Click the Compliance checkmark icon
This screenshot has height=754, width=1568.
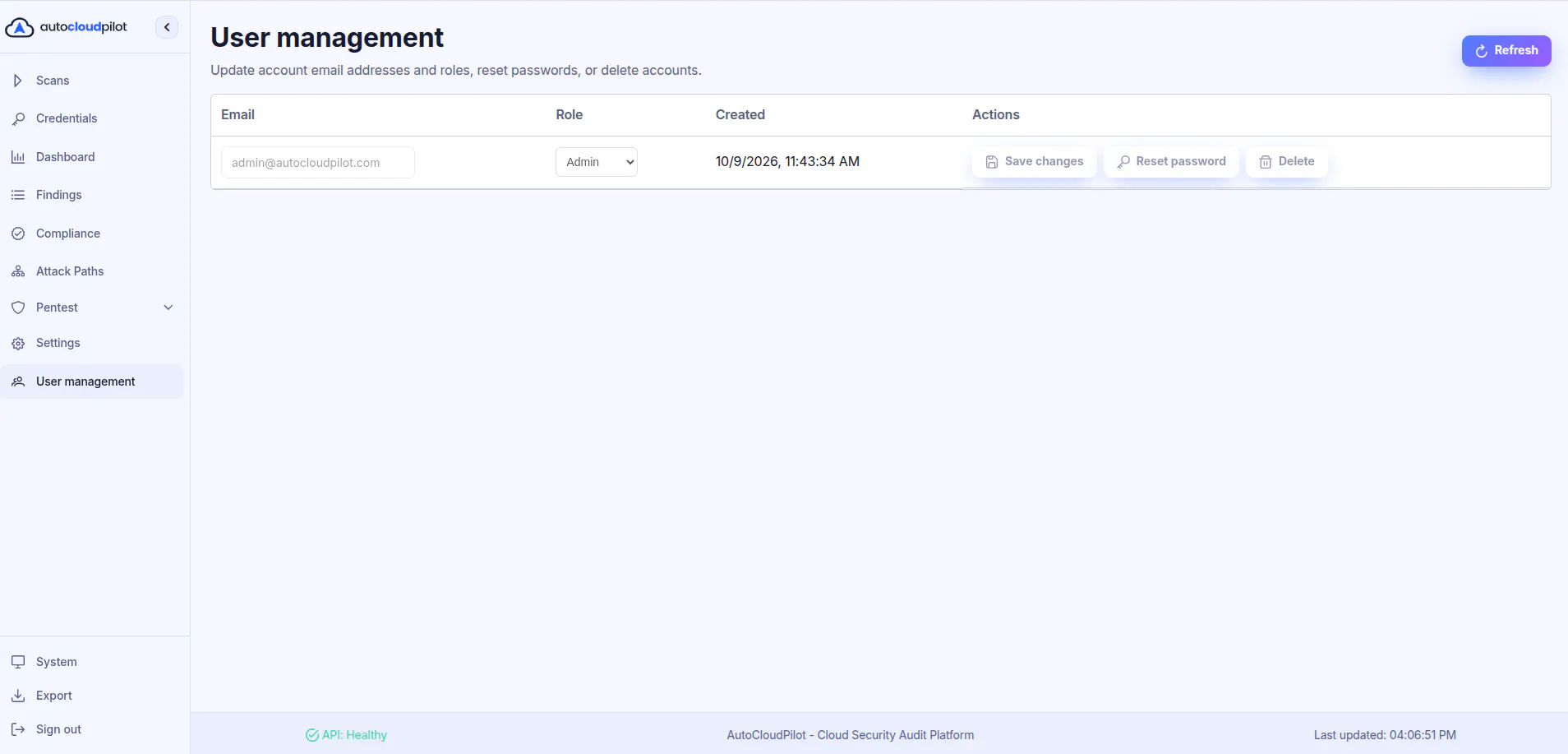pyautogui.click(x=18, y=234)
